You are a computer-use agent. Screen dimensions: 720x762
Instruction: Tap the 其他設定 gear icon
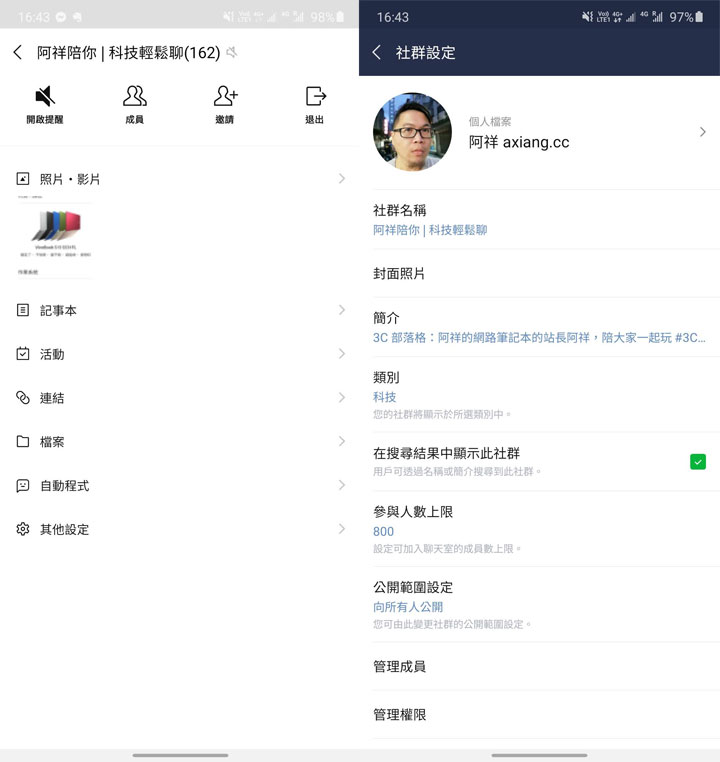(23, 529)
